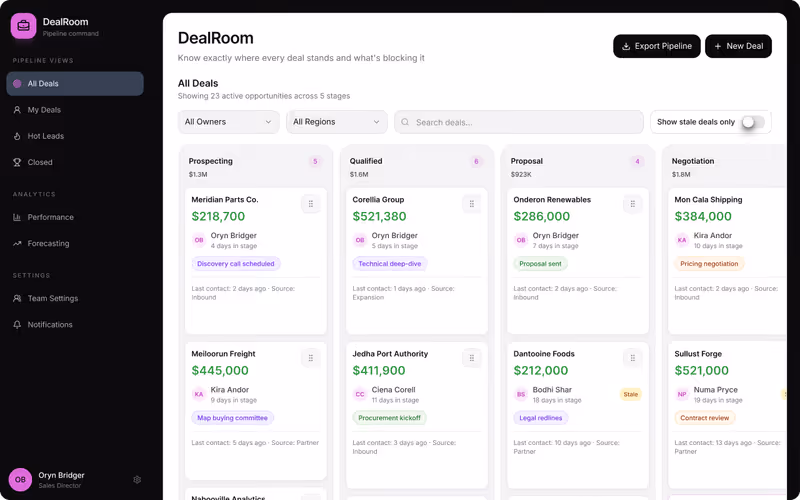Click OB avatar on Meridian Parts Co. card
The image size is (800, 500).
[199, 240]
